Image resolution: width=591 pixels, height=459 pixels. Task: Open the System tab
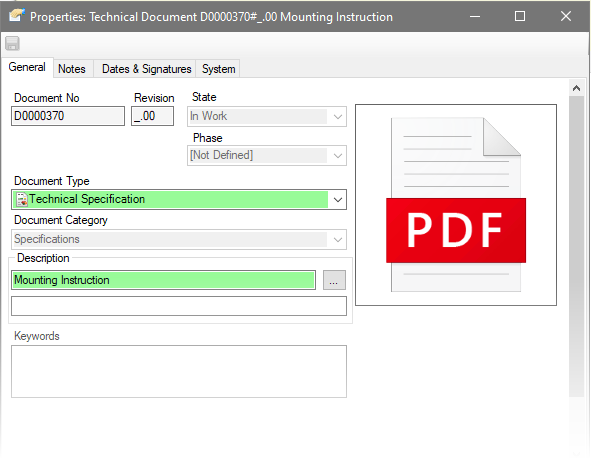click(x=218, y=69)
